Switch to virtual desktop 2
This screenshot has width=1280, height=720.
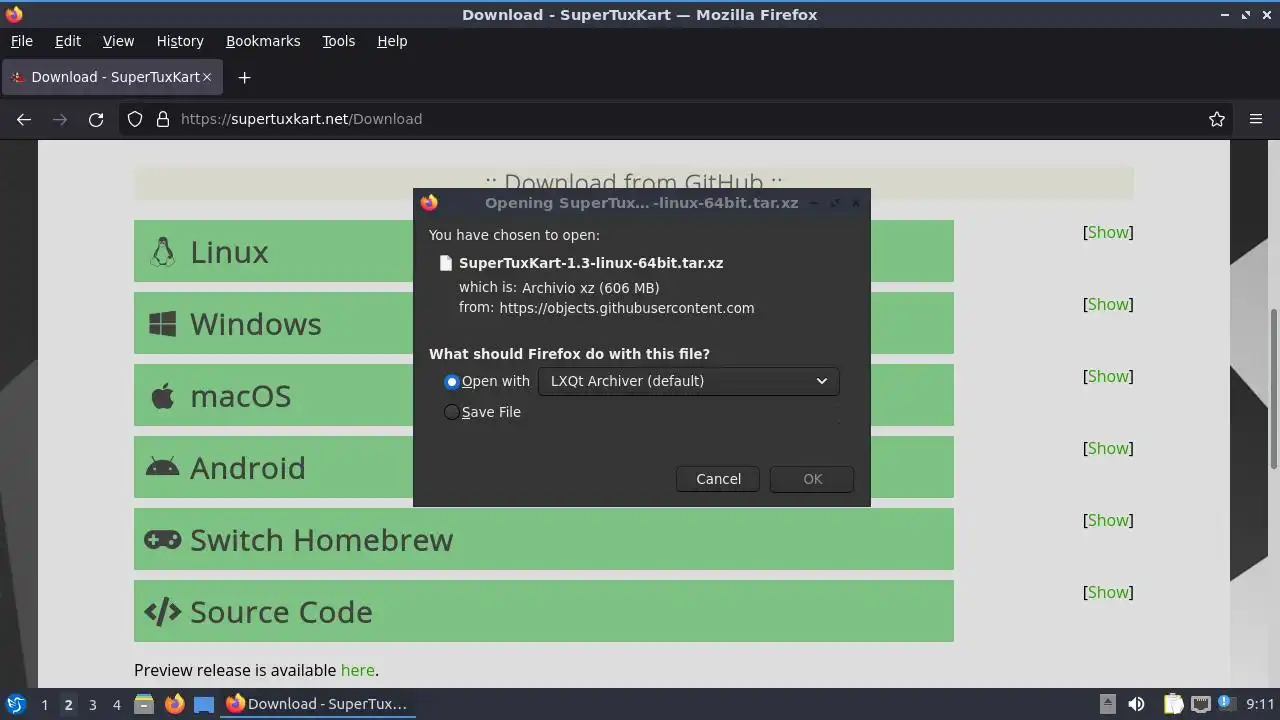point(68,704)
